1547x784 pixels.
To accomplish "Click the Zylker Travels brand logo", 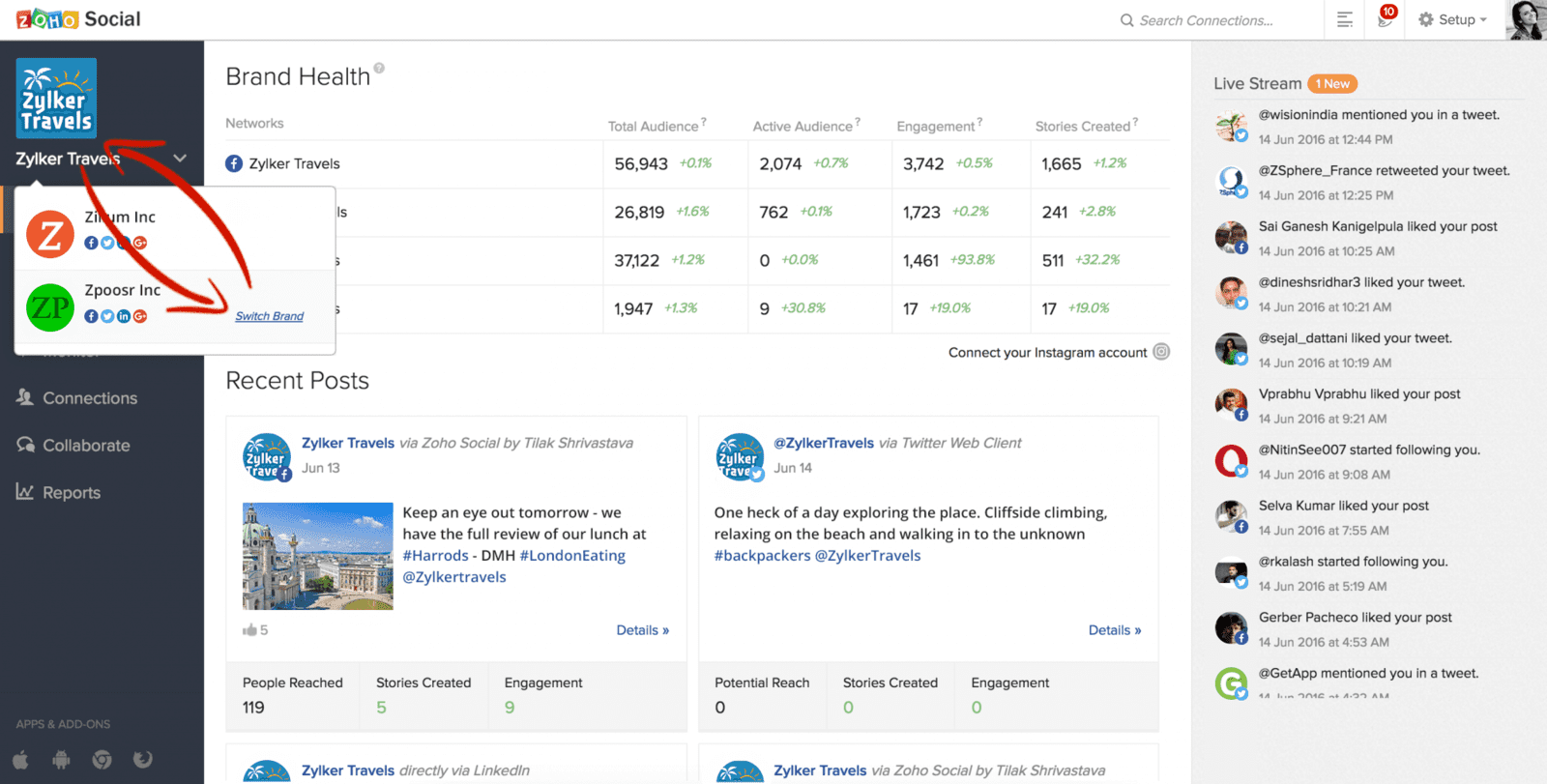I will click(56, 98).
